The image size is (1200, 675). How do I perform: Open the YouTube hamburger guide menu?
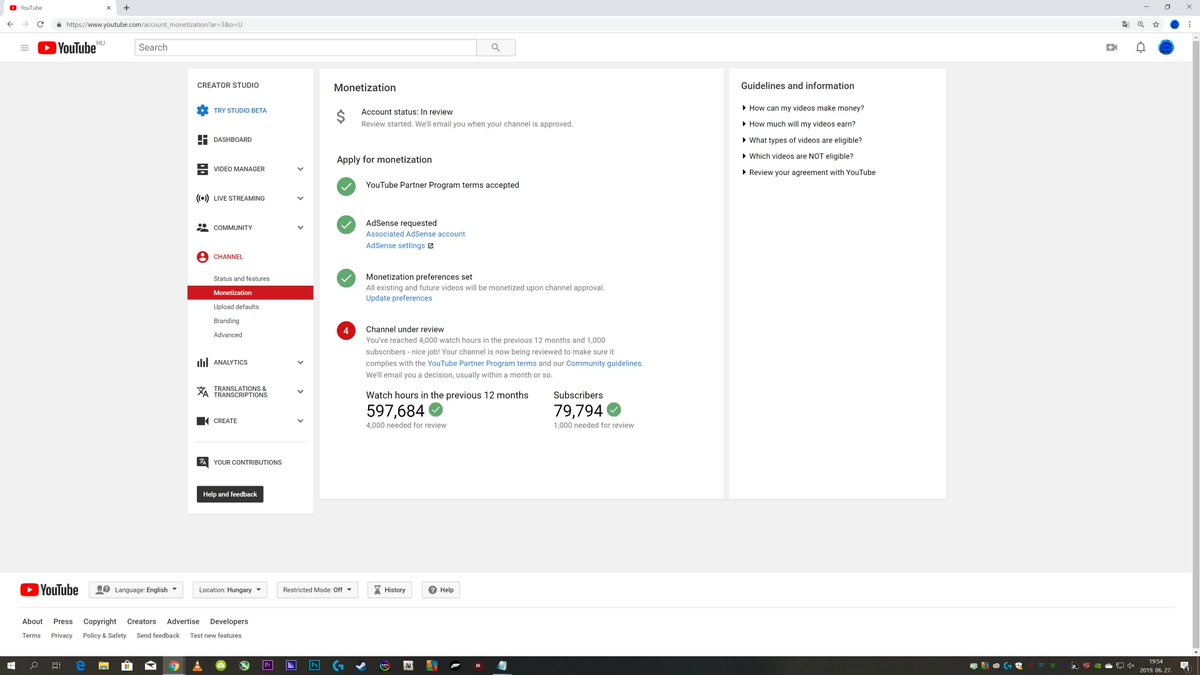24,47
